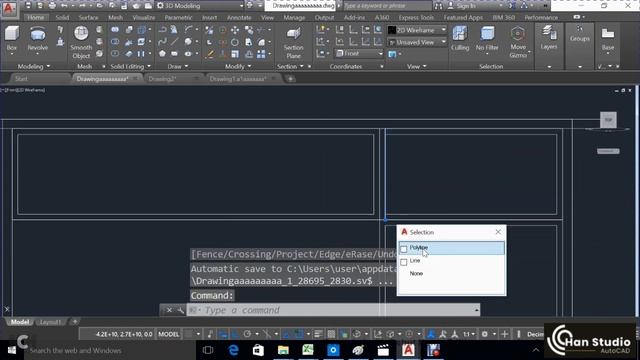Click the keyword search field
640x360 pixels.
click(387, 6)
